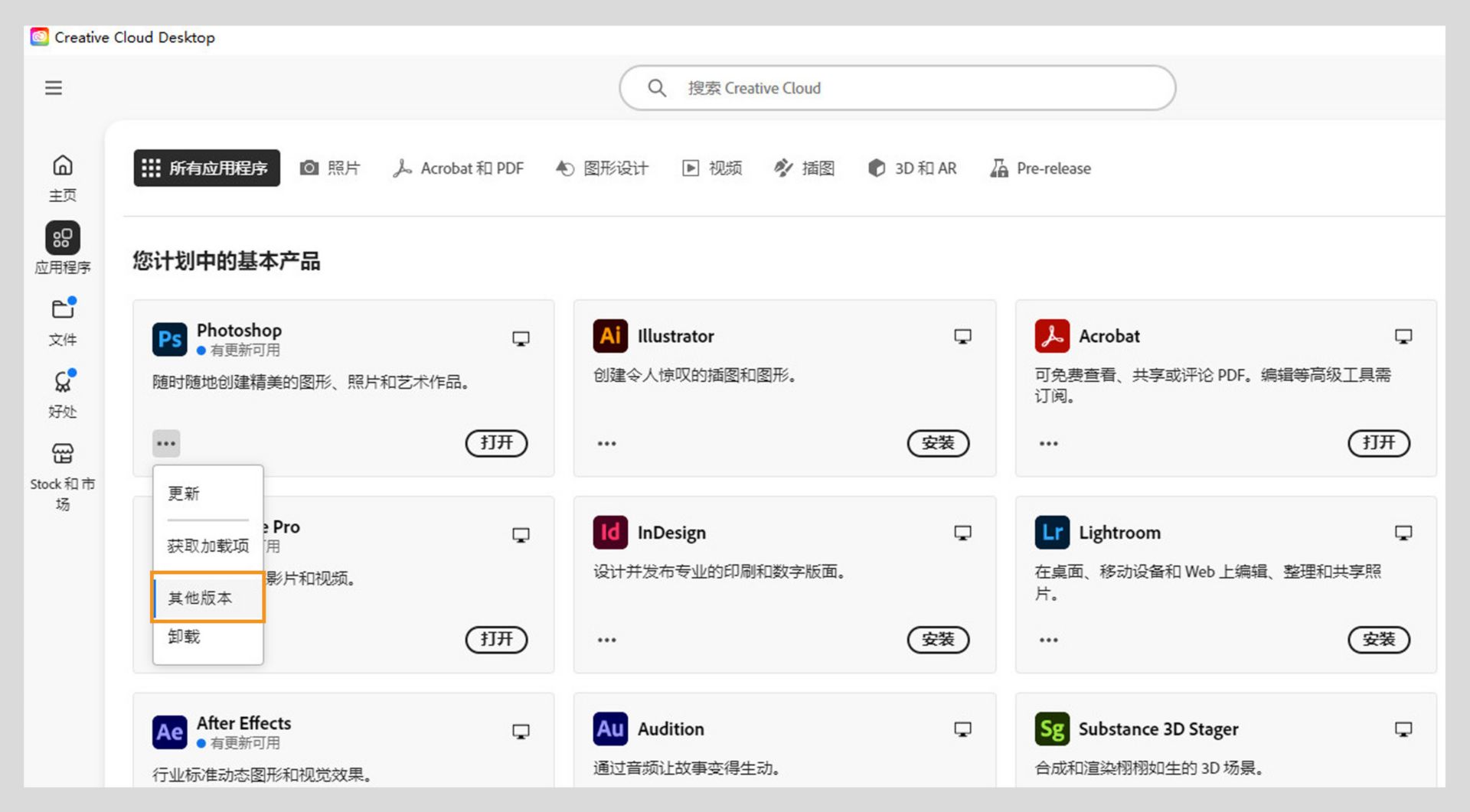Switch to the 图形设计 category tab
This screenshot has height=812, width=1470.
602,168
